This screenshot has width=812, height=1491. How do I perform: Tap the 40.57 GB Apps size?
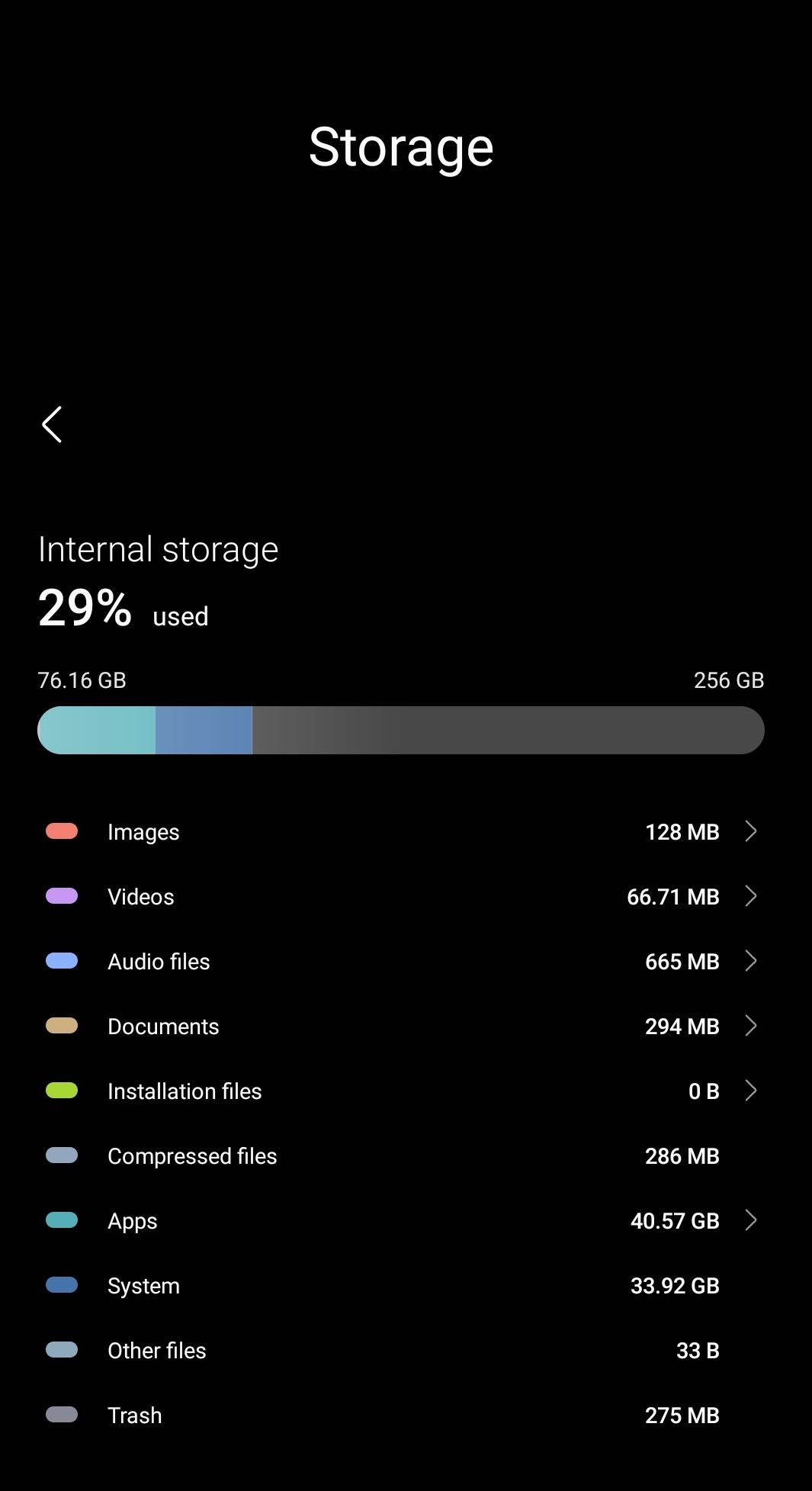(675, 1221)
